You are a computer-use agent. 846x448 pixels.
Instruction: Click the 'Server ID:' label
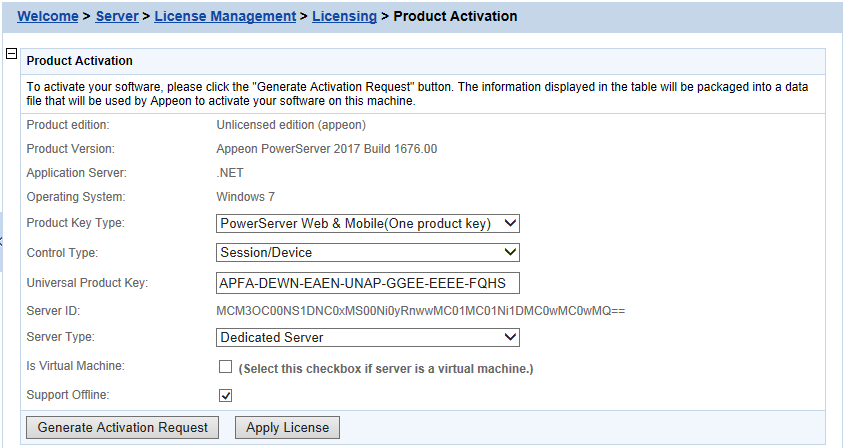(53, 311)
